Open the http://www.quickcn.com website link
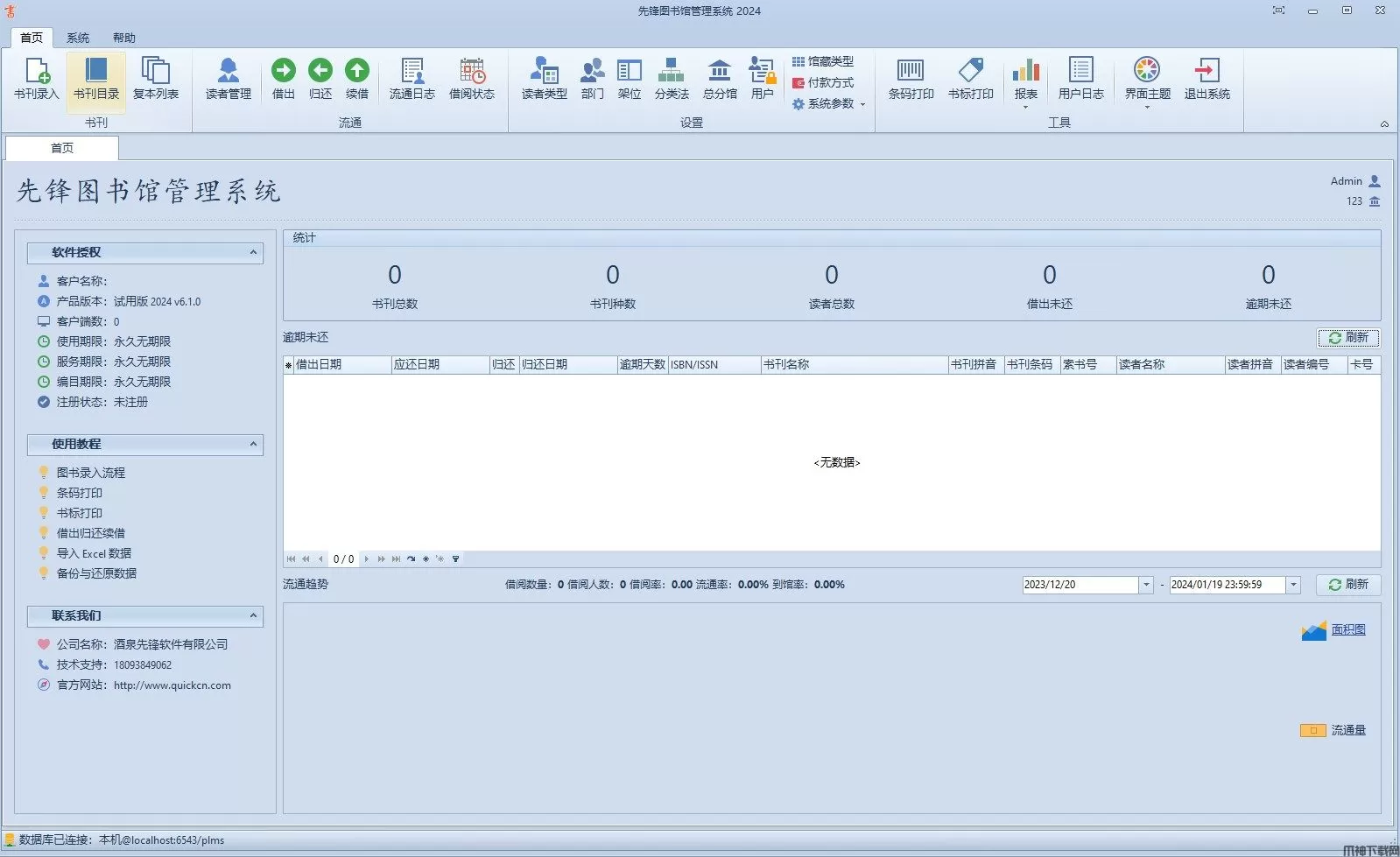 172,685
